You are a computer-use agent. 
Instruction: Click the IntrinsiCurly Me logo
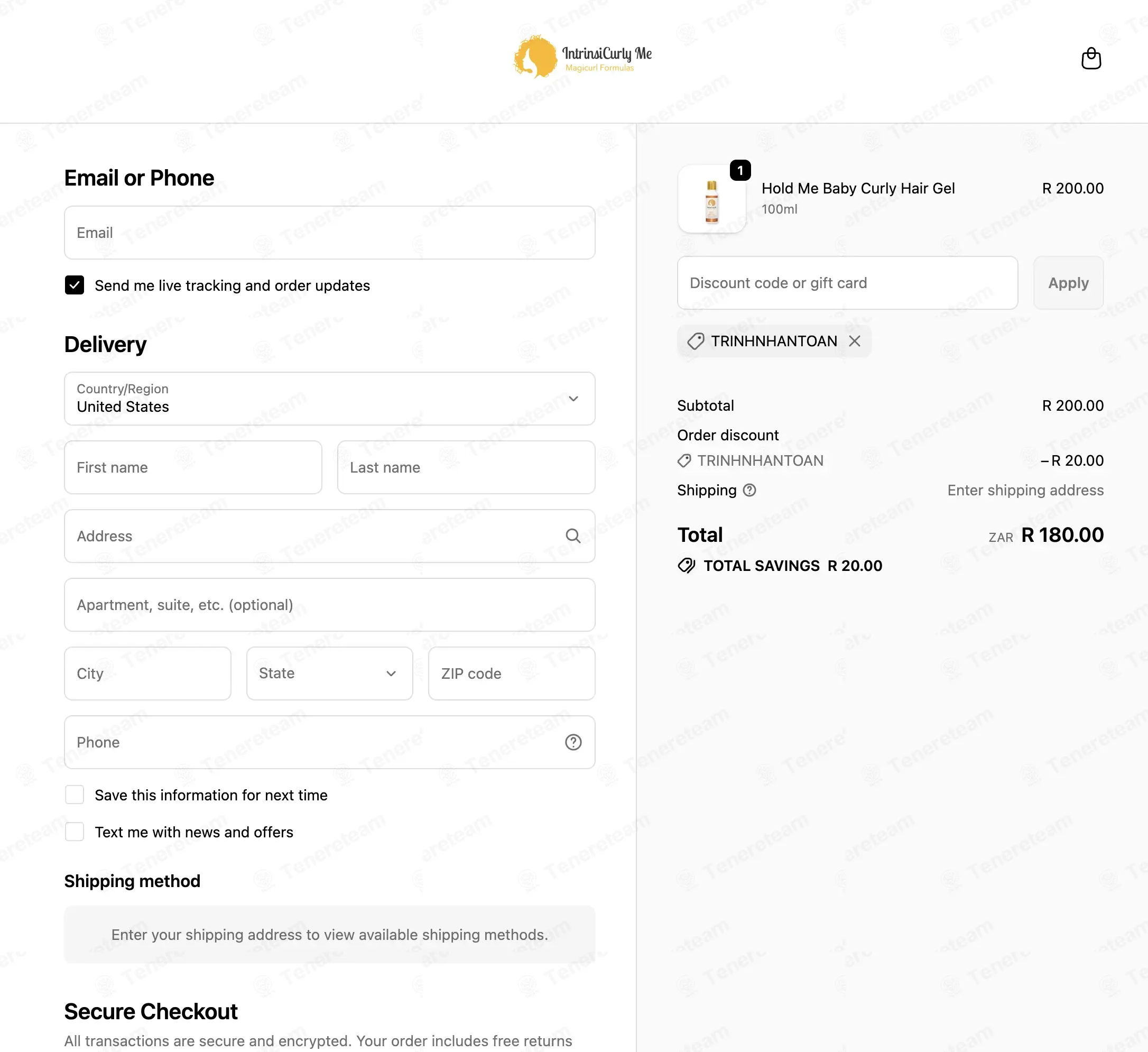(582, 57)
